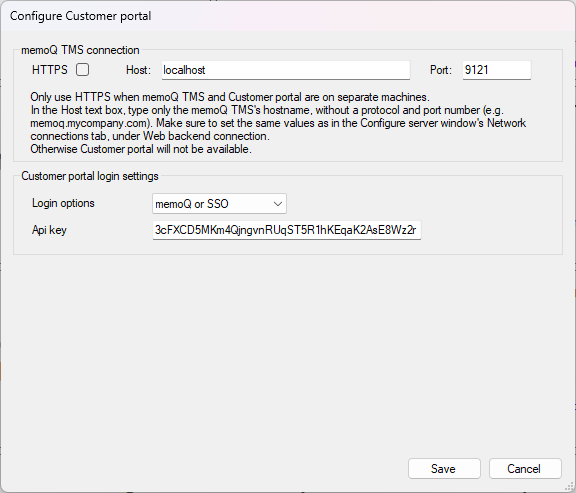576x493 pixels.
Task: Click the Login options label
Action: 63,203
